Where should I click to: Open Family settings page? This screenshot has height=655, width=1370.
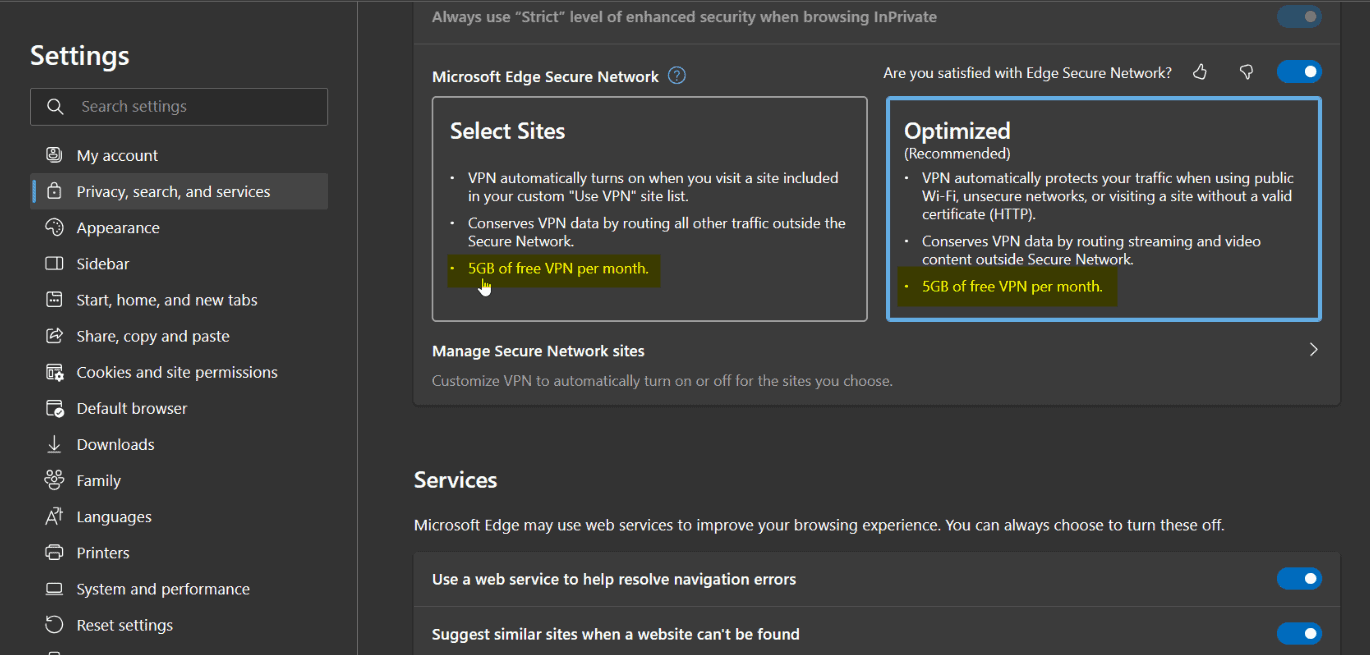click(x=179, y=480)
